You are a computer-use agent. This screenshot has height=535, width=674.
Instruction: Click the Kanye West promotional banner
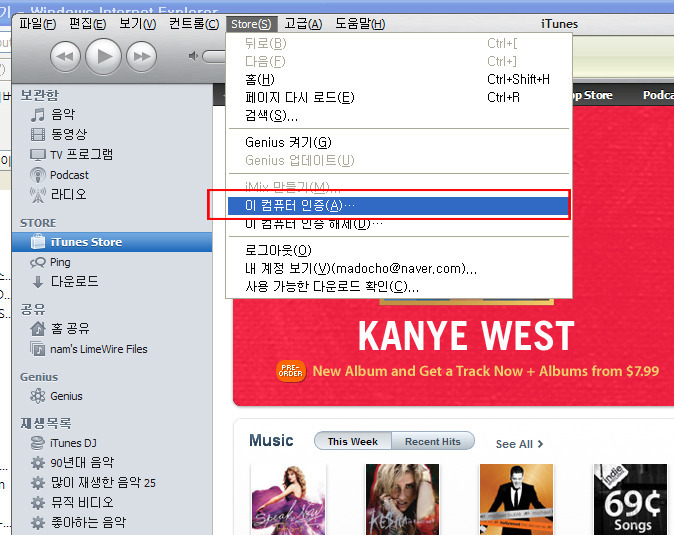tap(453, 350)
